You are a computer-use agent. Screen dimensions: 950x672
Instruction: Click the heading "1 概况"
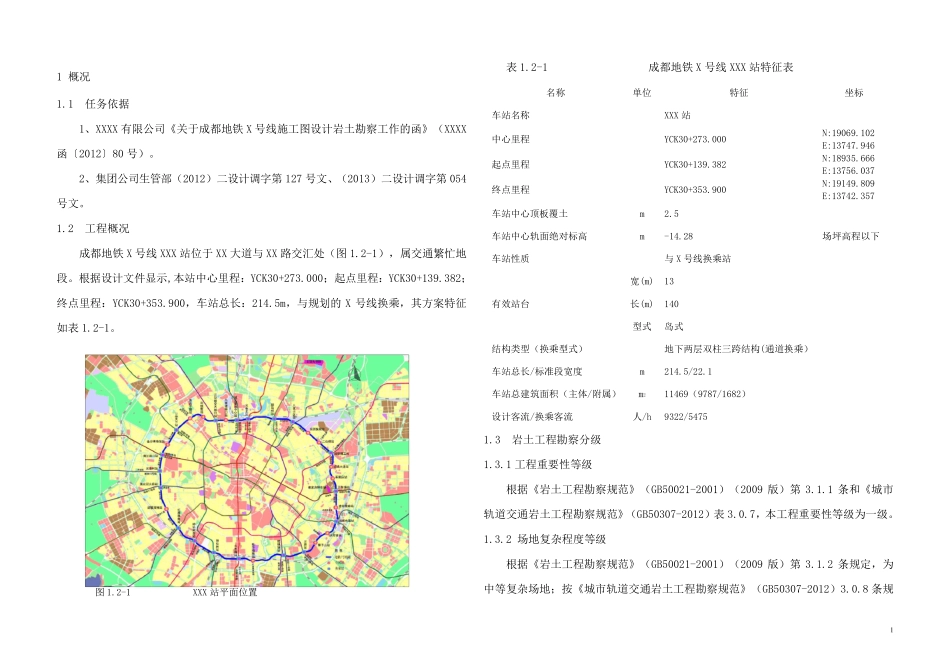(x=73, y=77)
